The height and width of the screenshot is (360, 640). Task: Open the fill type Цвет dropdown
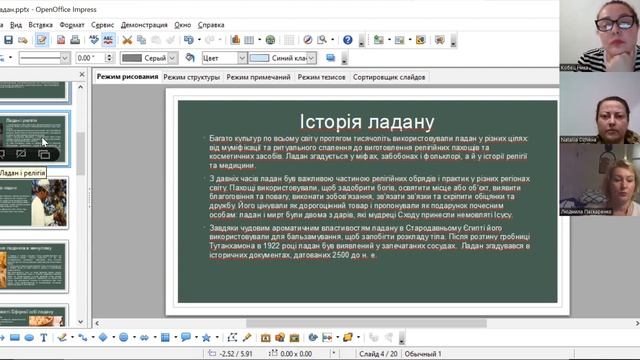point(242,58)
